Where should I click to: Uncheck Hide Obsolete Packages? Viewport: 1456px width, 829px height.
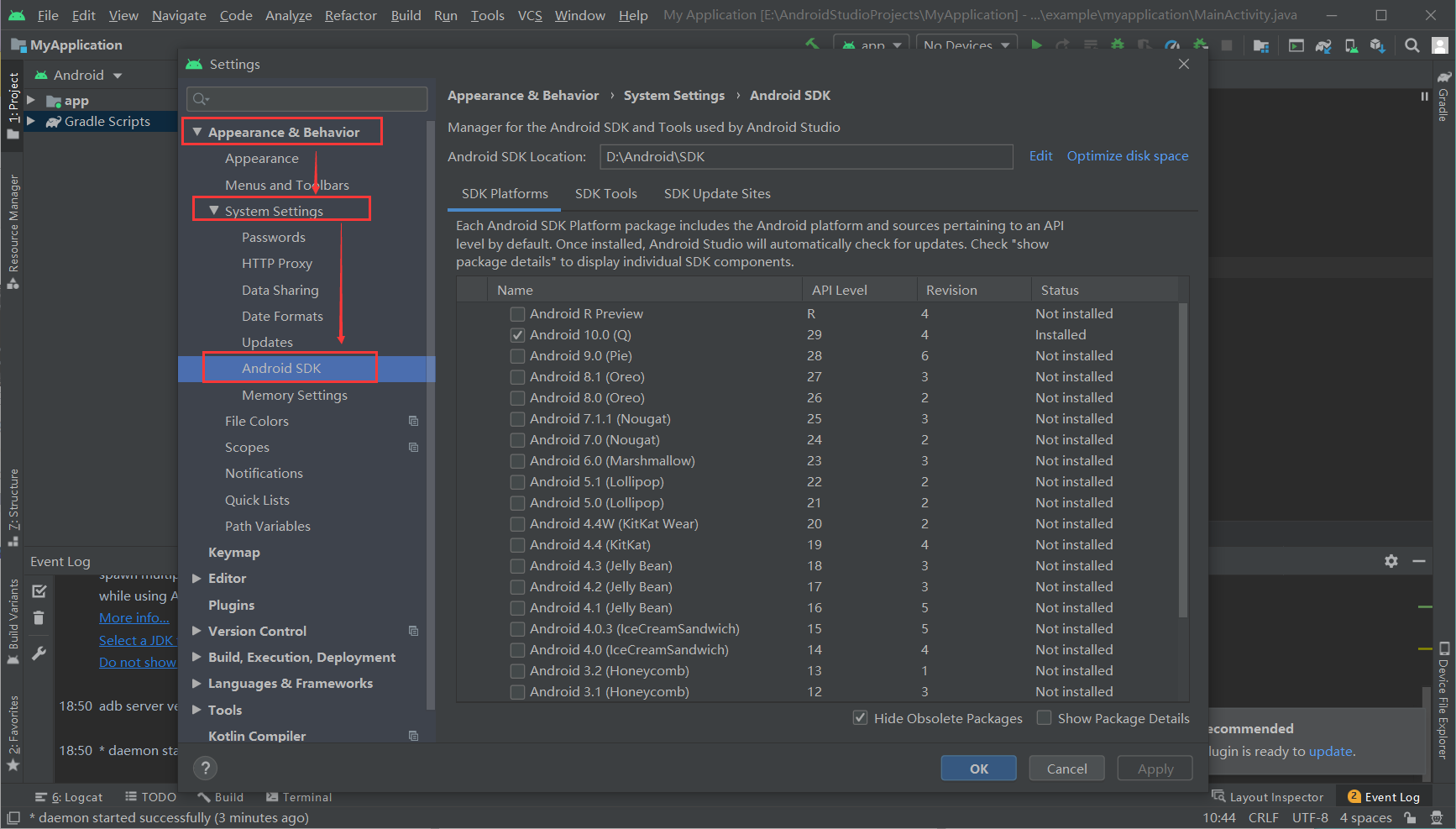coord(860,718)
